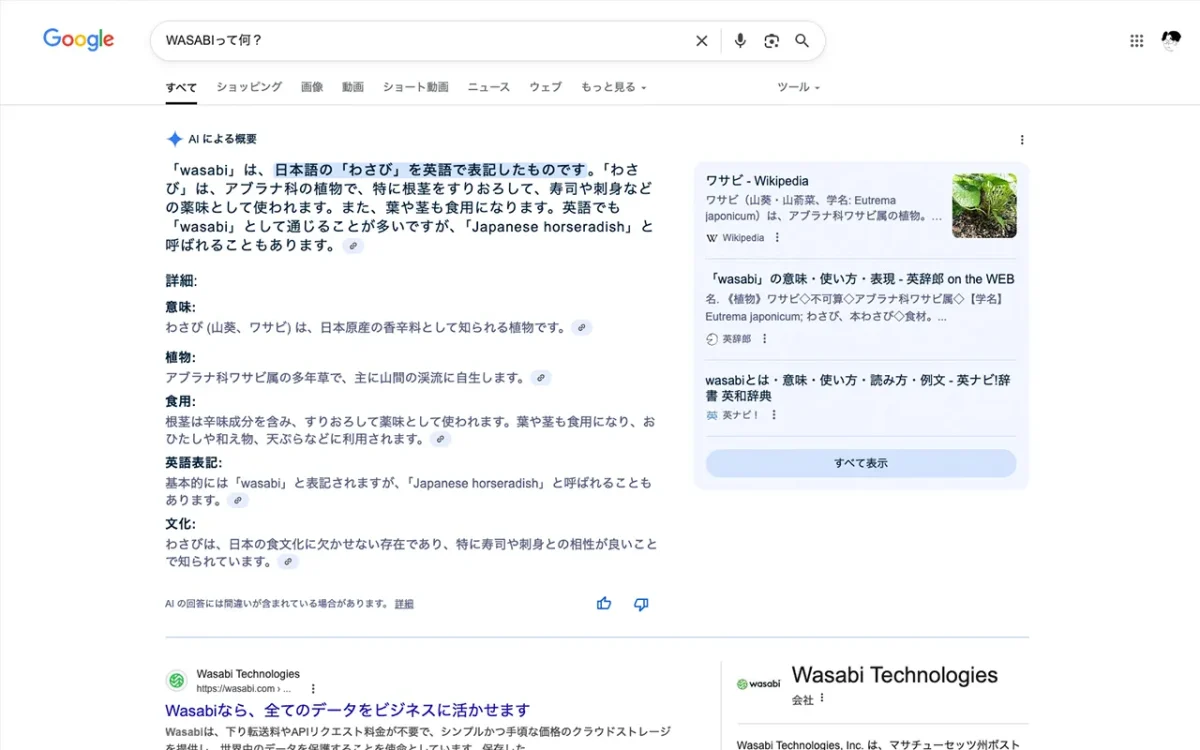1200x750 pixels.
Task: Open options beside 会社 in knowledge panel
Action: click(823, 698)
